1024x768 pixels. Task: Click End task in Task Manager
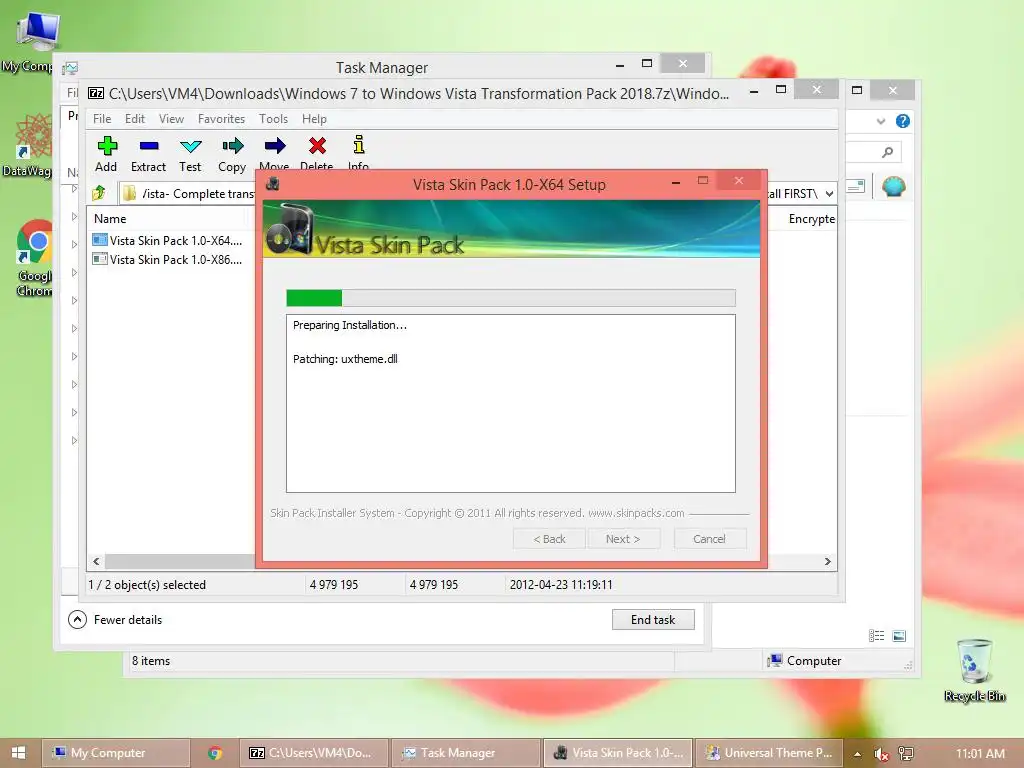tap(653, 620)
